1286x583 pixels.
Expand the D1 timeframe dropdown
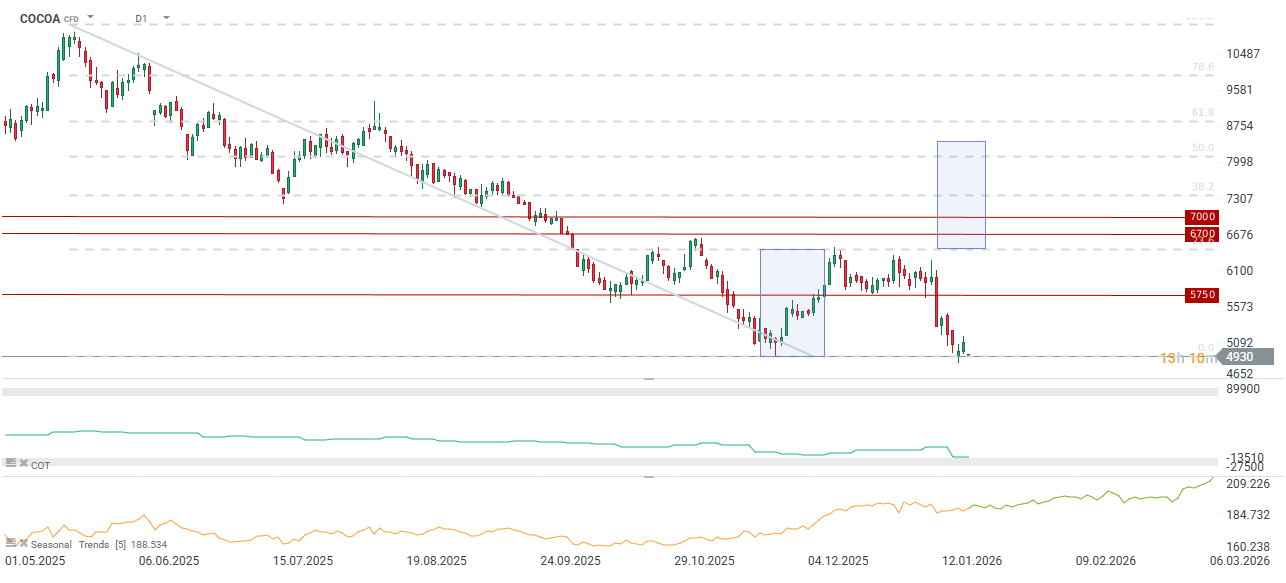click(x=166, y=18)
